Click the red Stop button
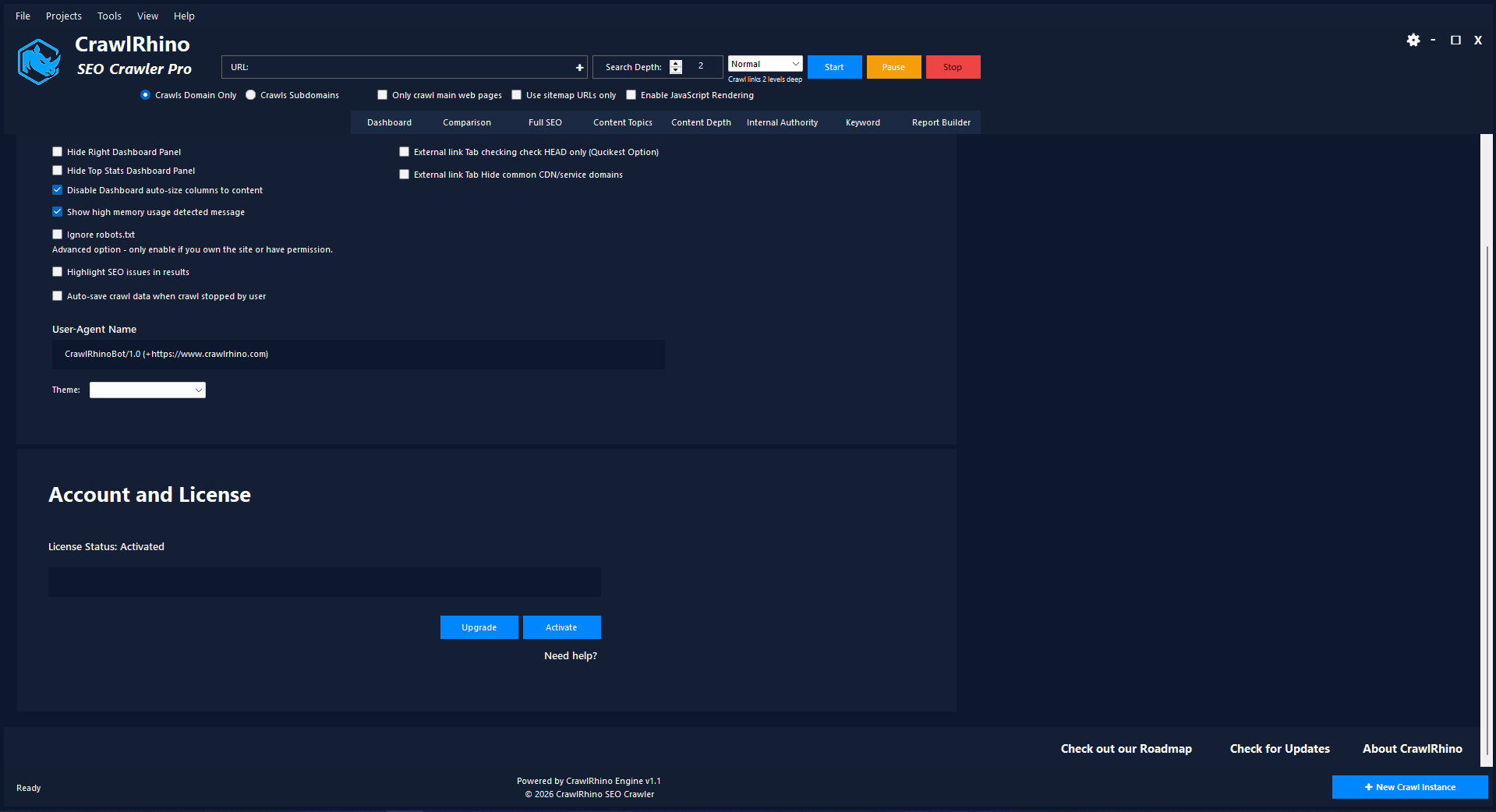This screenshot has width=1496, height=812. point(953,67)
